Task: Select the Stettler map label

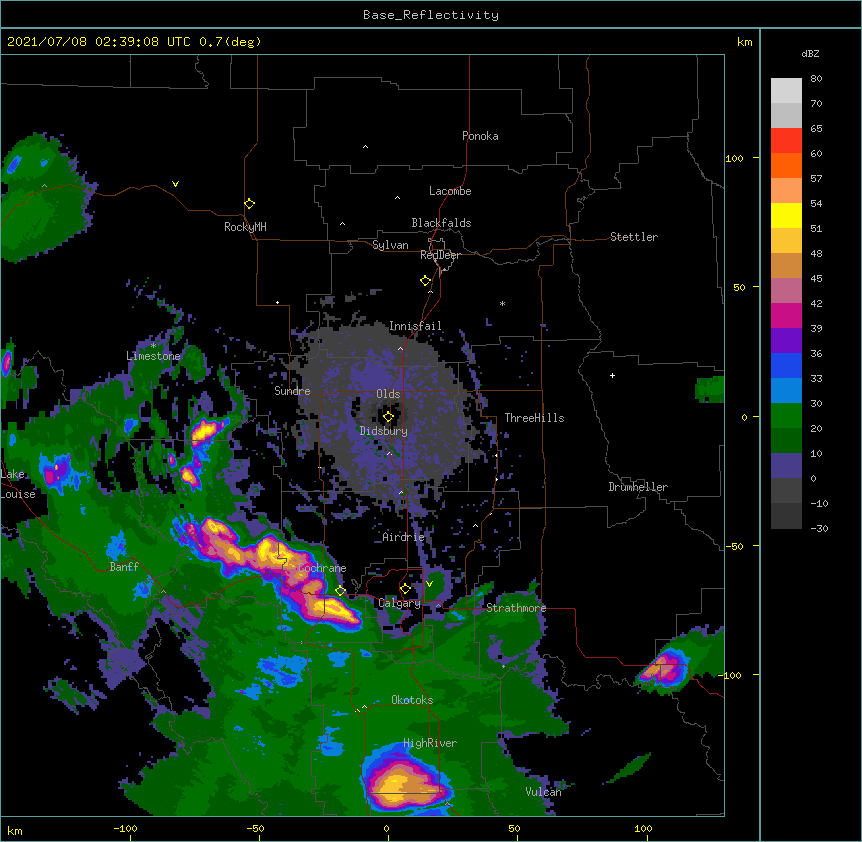Action: [x=634, y=237]
